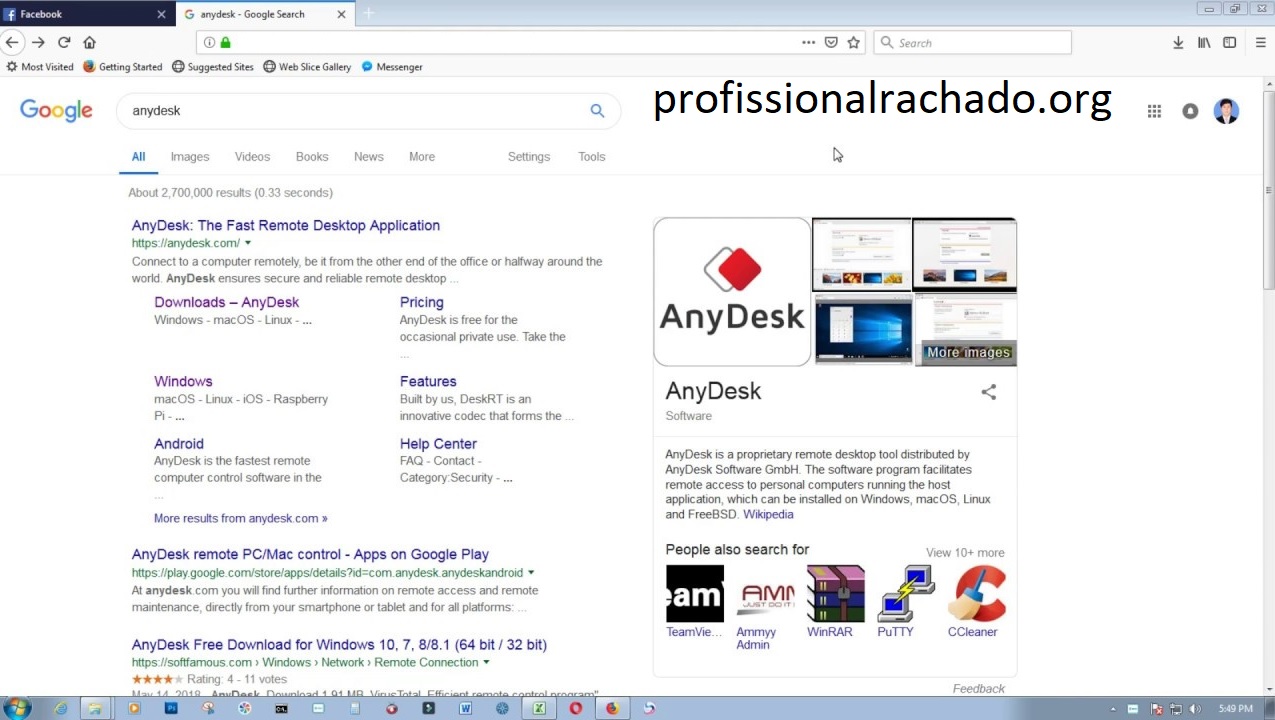1275x720 pixels.
Task: Go to the Google logo homepage
Action: (x=56, y=111)
